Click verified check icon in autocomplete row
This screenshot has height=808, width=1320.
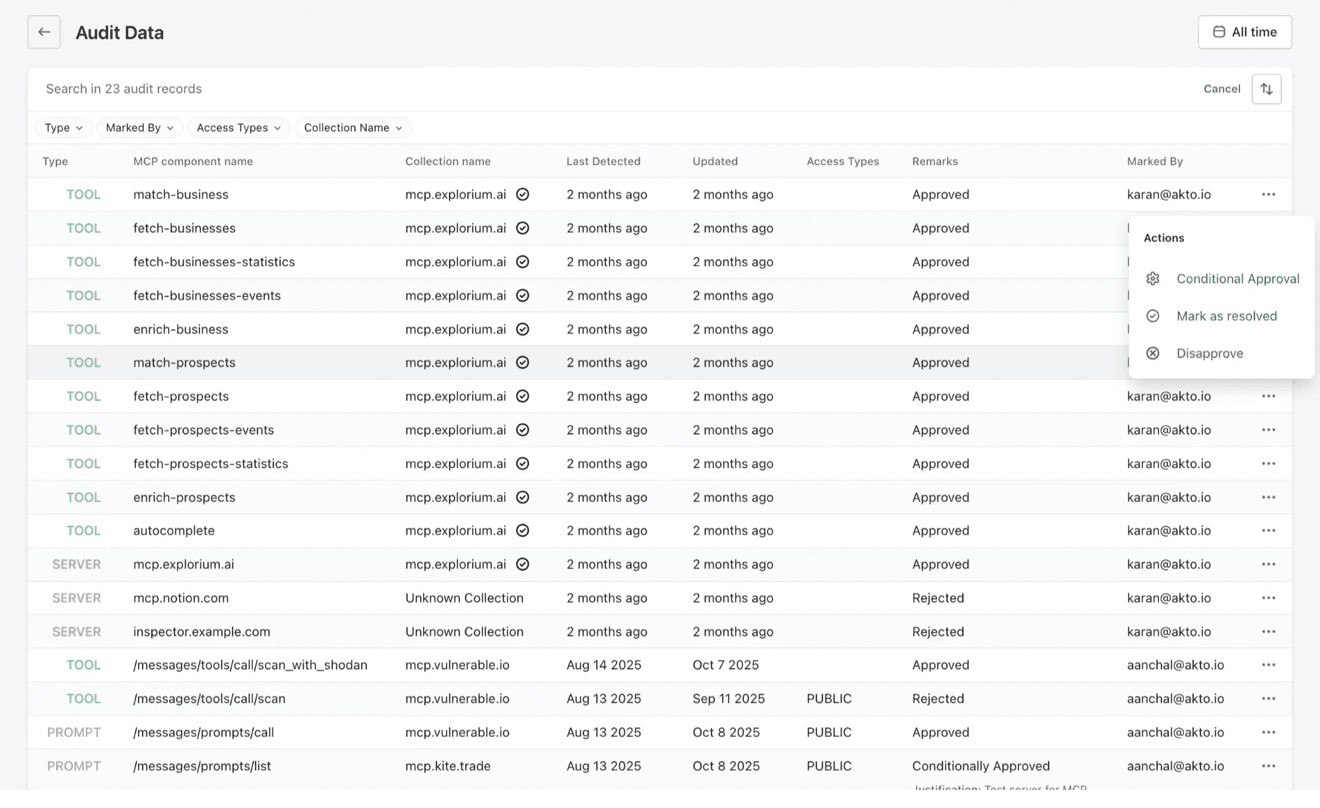(522, 531)
